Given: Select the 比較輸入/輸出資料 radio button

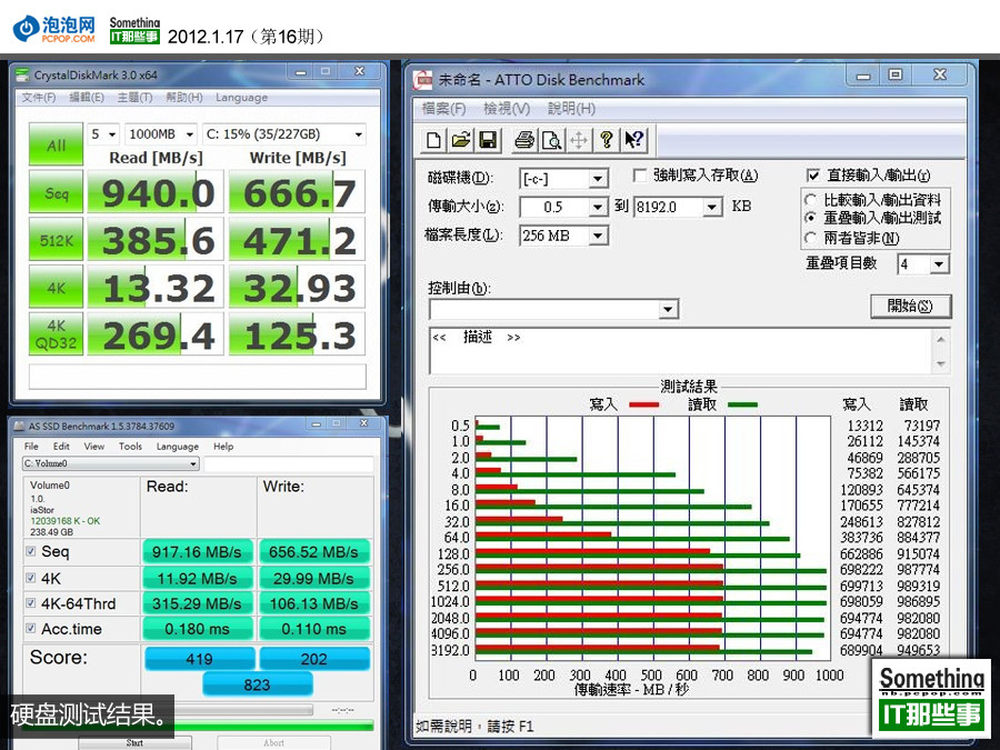Looking at the screenshot, I should [x=811, y=200].
